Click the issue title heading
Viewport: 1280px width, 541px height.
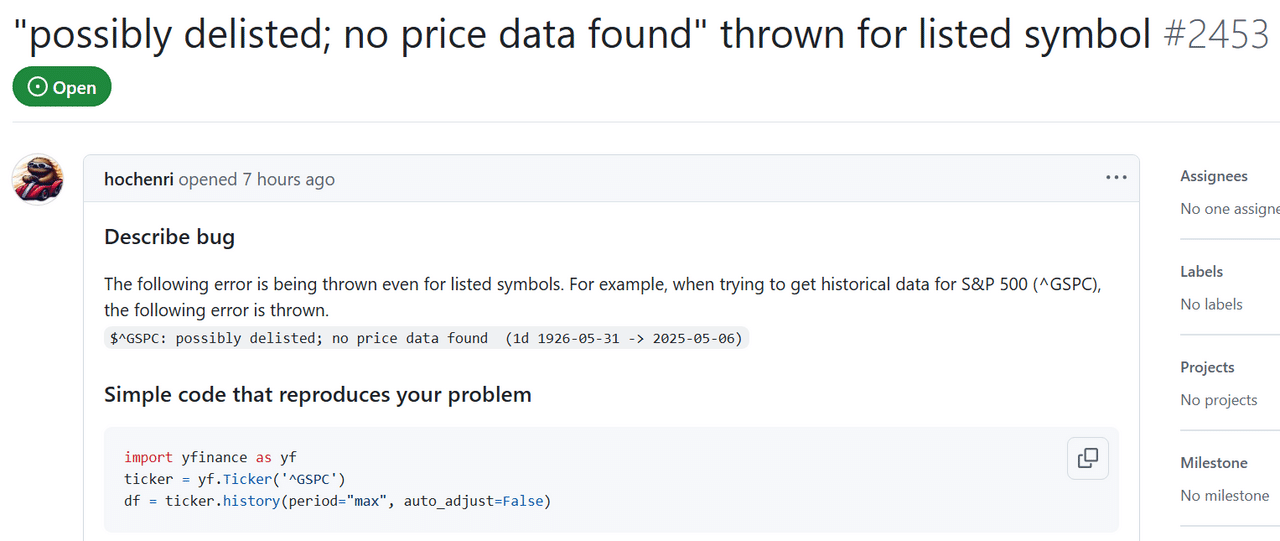(582, 36)
